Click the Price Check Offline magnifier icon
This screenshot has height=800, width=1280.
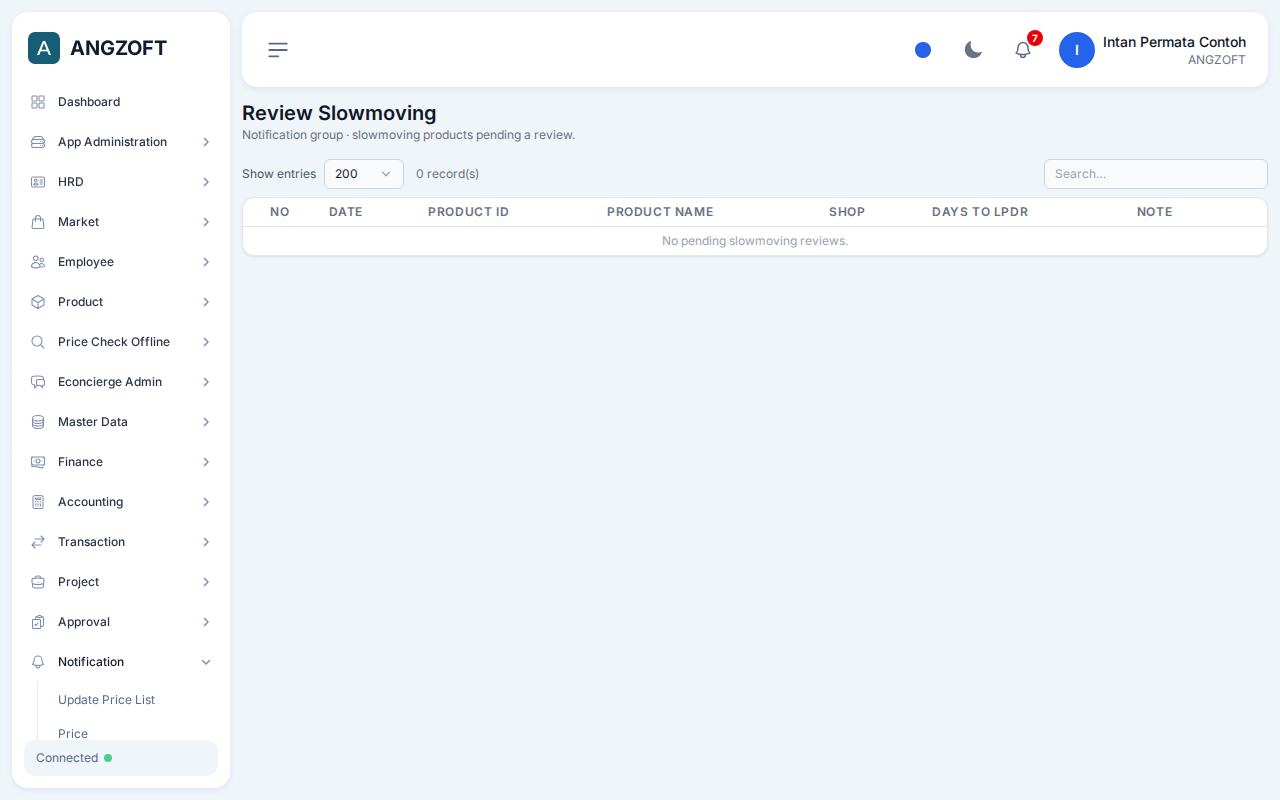click(x=38, y=342)
